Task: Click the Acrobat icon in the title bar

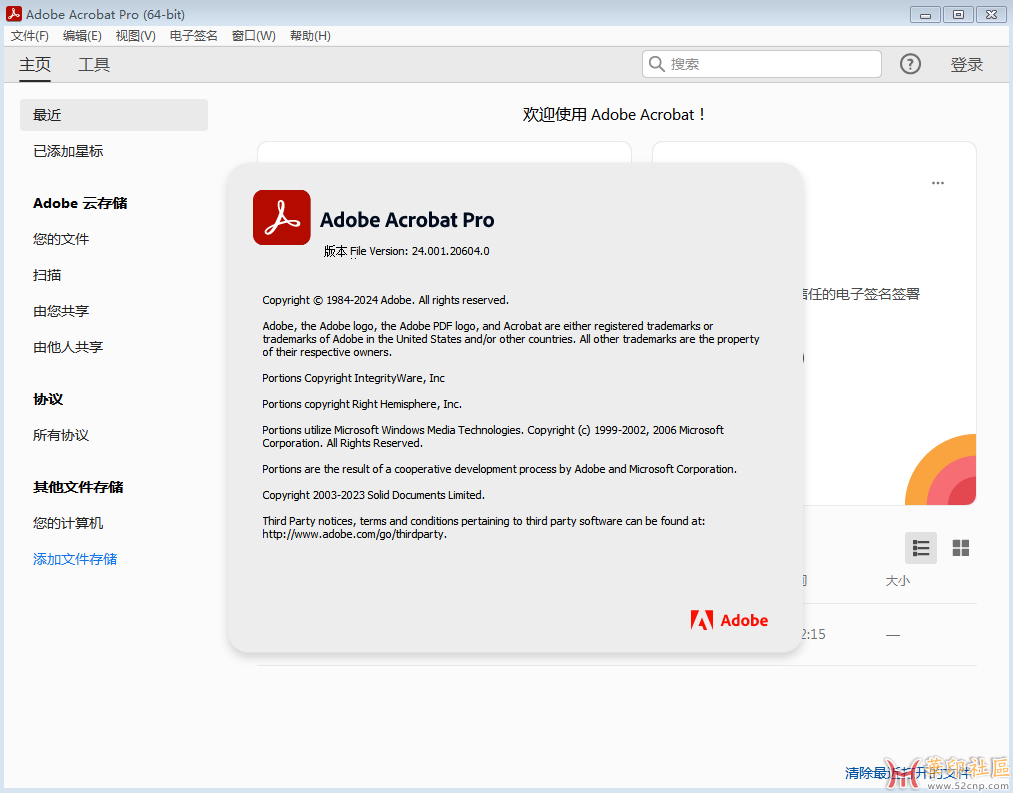Action: (14, 14)
